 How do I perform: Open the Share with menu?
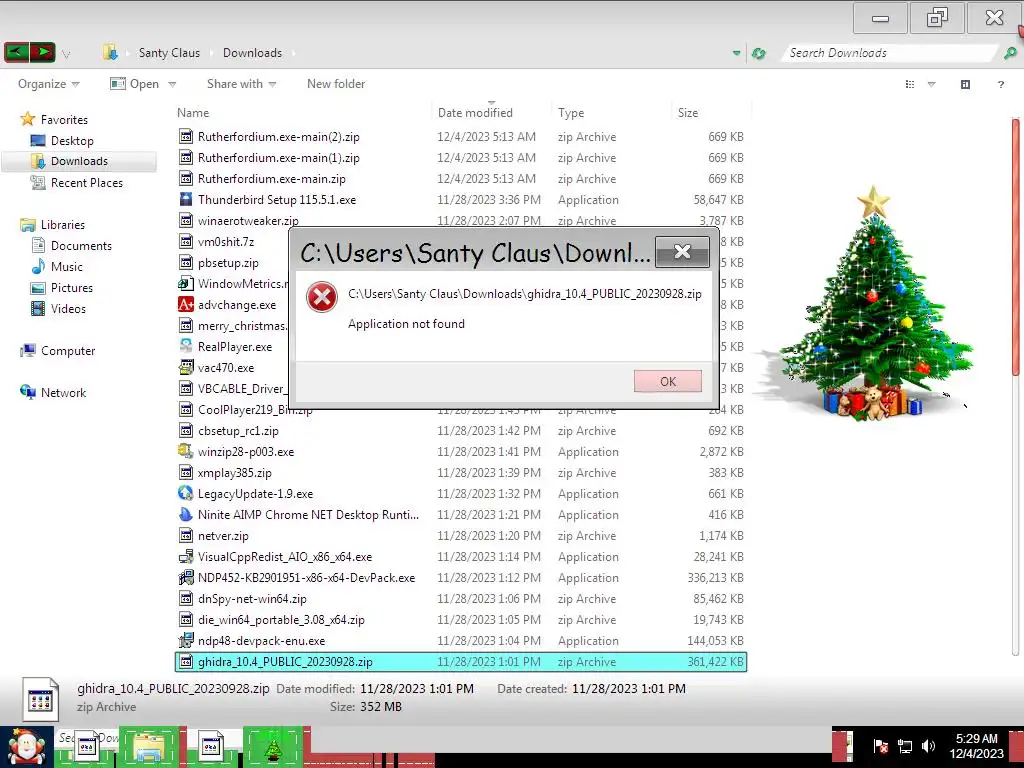241,84
